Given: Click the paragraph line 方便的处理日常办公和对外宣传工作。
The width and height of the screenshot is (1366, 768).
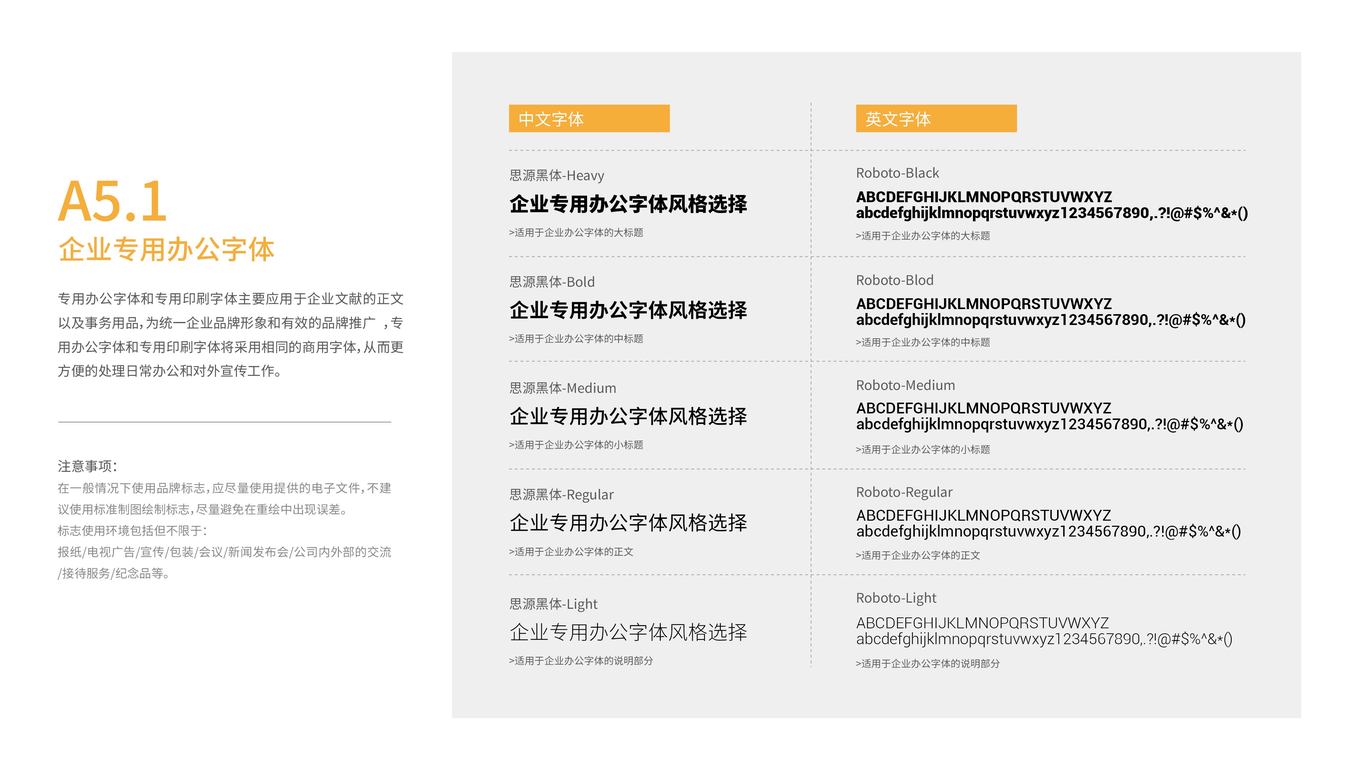Looking at the screenshot, I should click(x=171, y=371).
